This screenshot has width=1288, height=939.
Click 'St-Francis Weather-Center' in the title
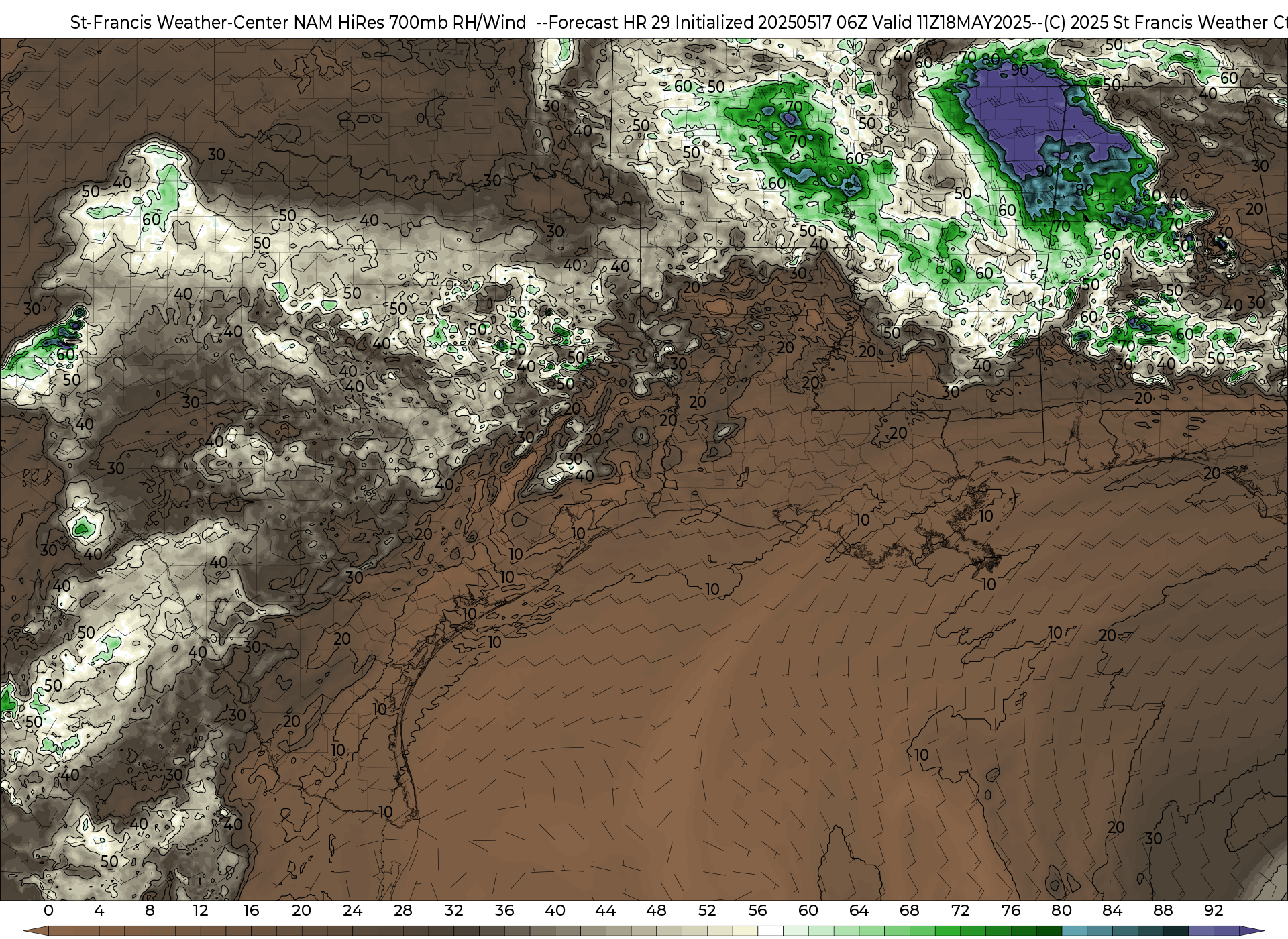coord(180,23)
